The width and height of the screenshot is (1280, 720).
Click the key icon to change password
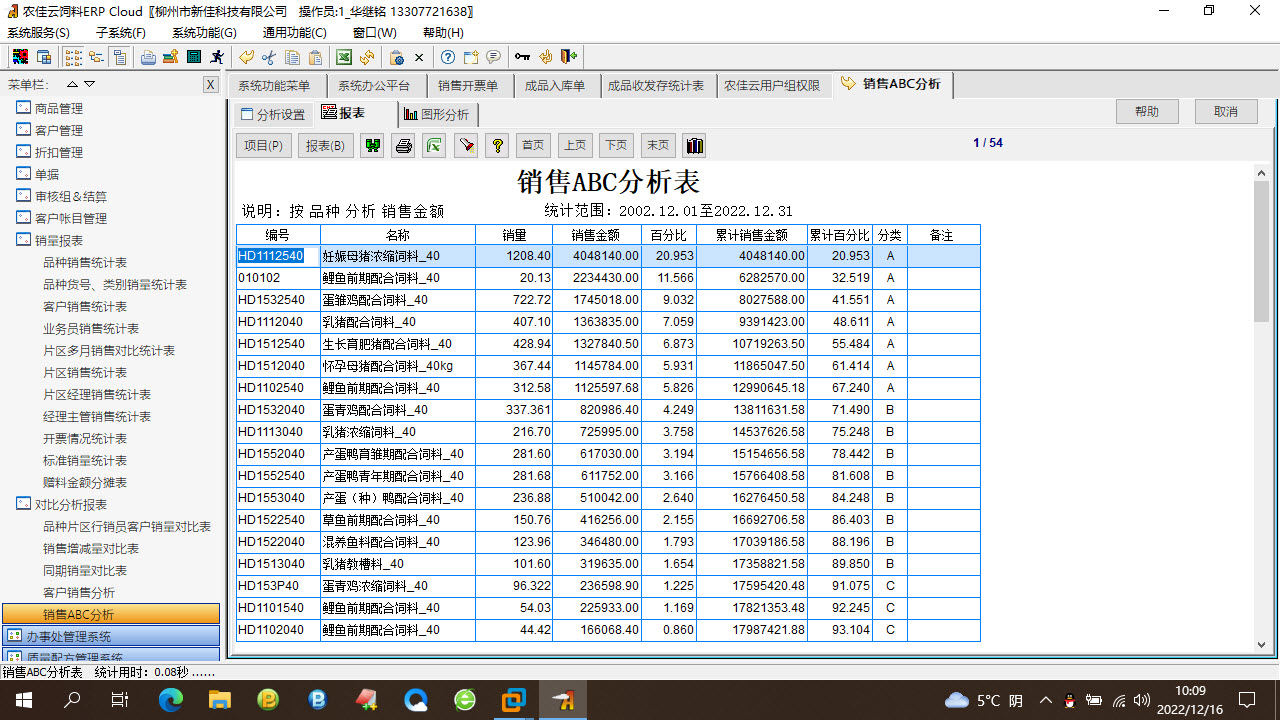click(x=522, y=57)
